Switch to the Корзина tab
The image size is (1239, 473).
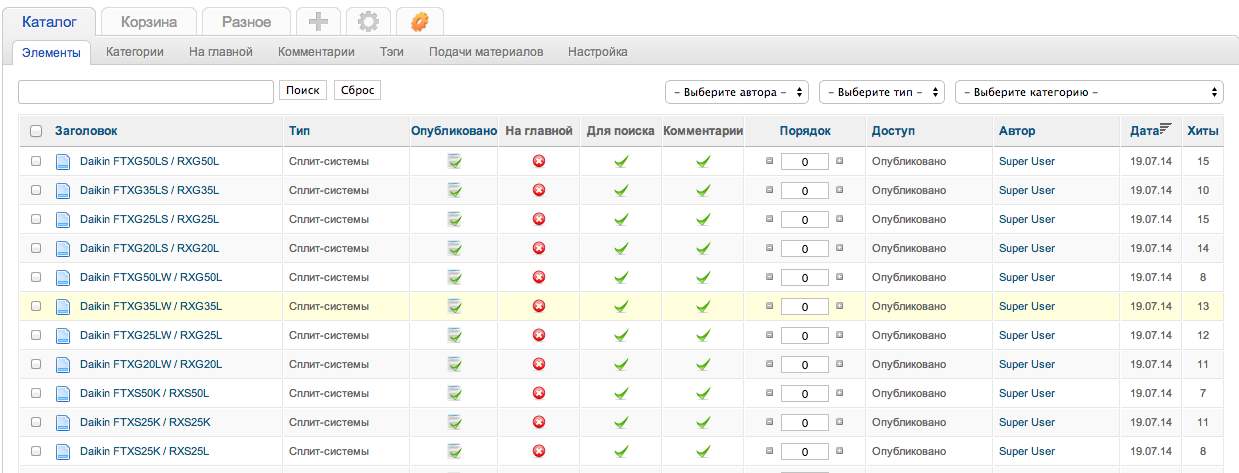pos(149,21)
